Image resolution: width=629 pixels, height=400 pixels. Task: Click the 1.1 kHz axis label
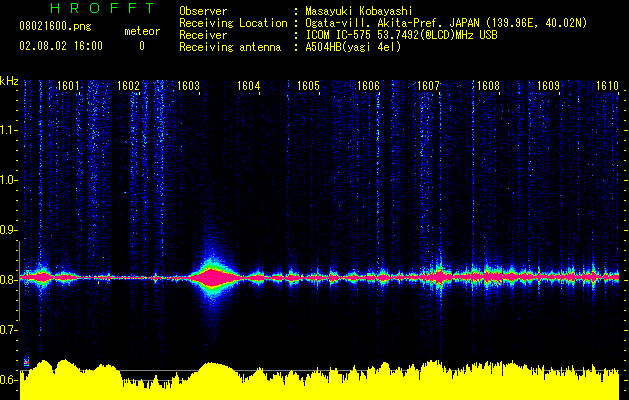tap(8, 130)
